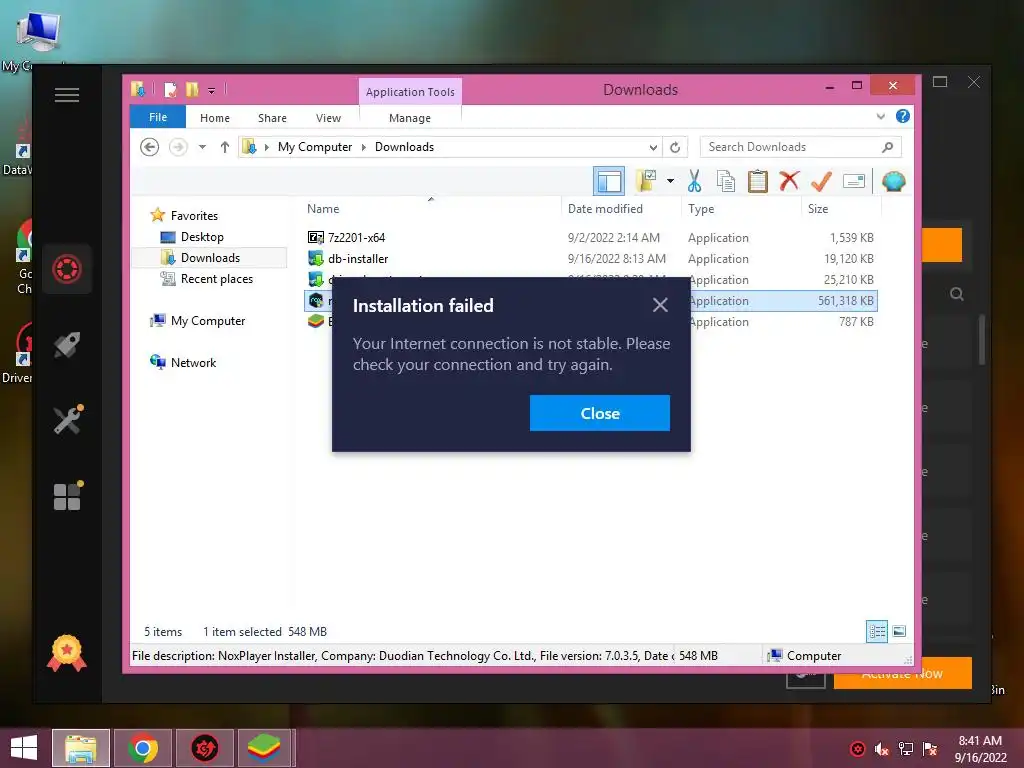This screenshot has width=1024, height=768.
Task: Switch to the Share ribbon tab
Action: 272,118
